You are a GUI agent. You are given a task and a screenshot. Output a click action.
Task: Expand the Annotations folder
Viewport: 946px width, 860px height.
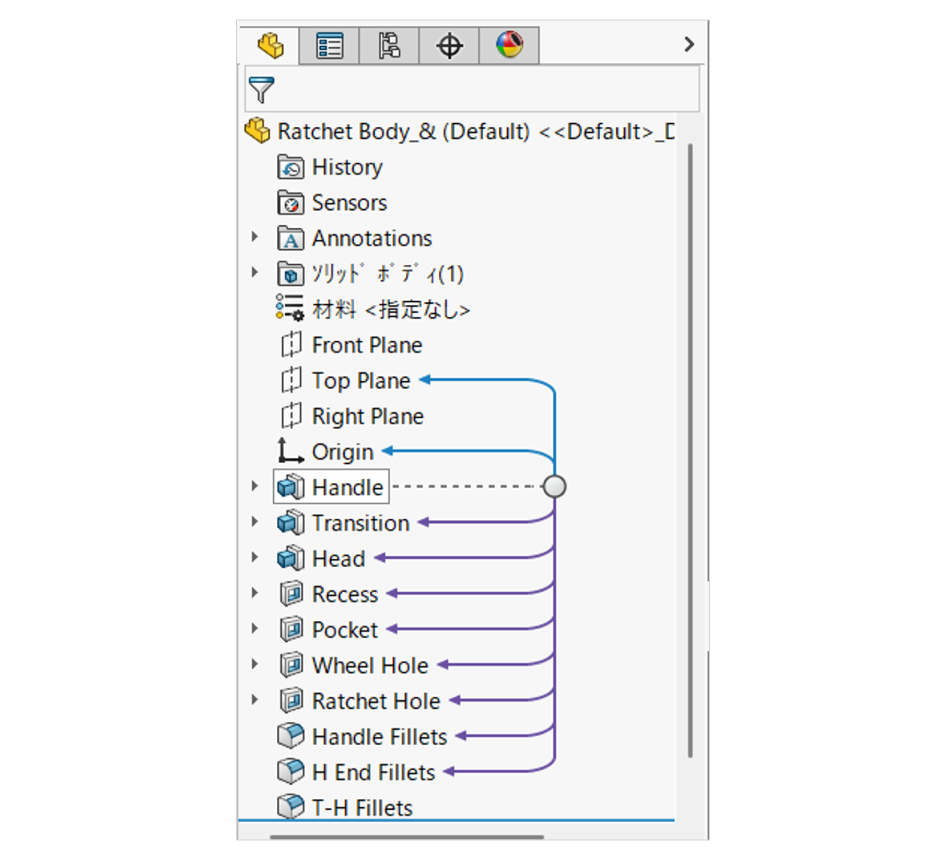254,238
